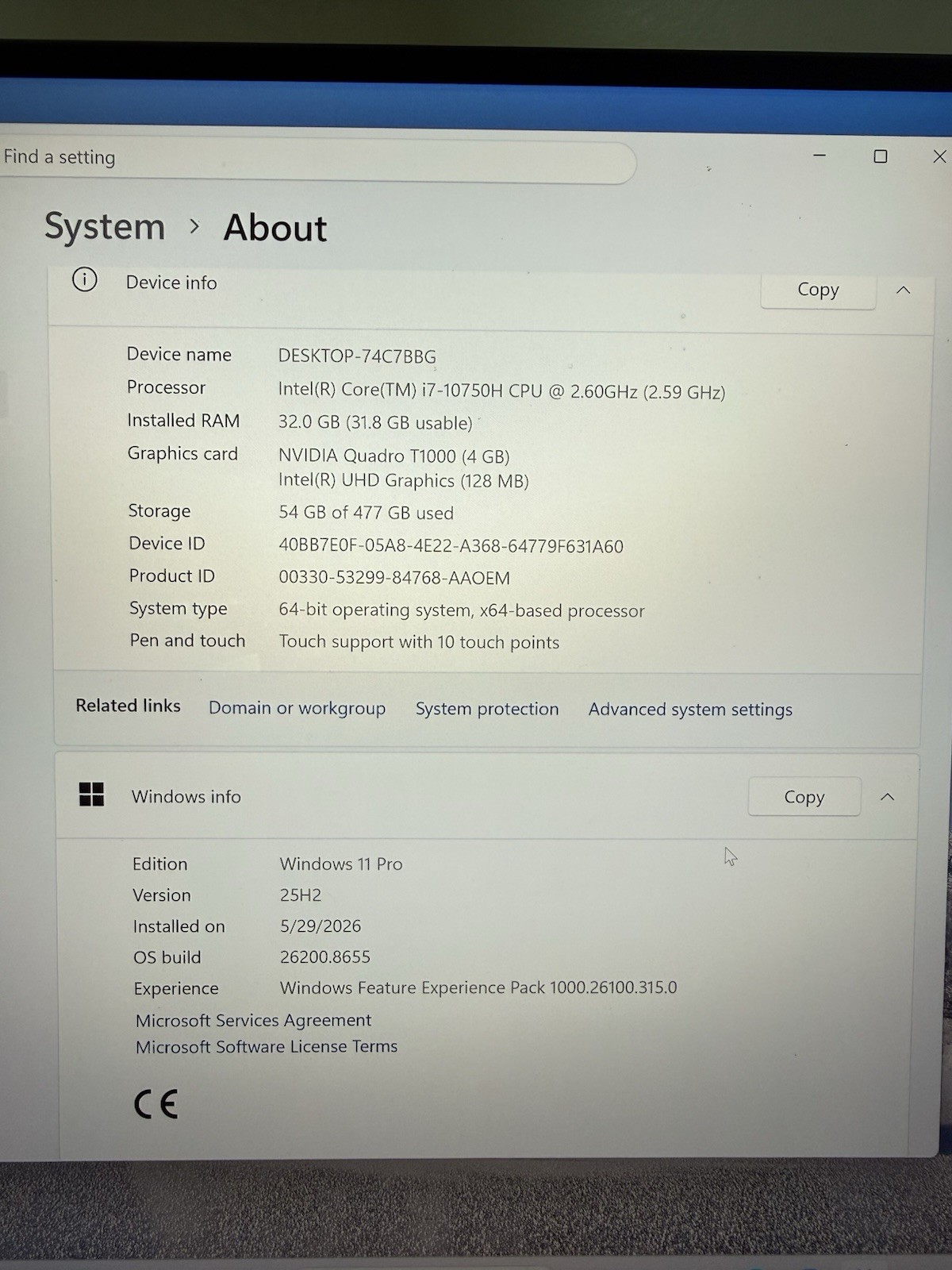Select the installed on date 5/29/2026
This screenshot has width=952, height=1270.
tap(321, 926)
